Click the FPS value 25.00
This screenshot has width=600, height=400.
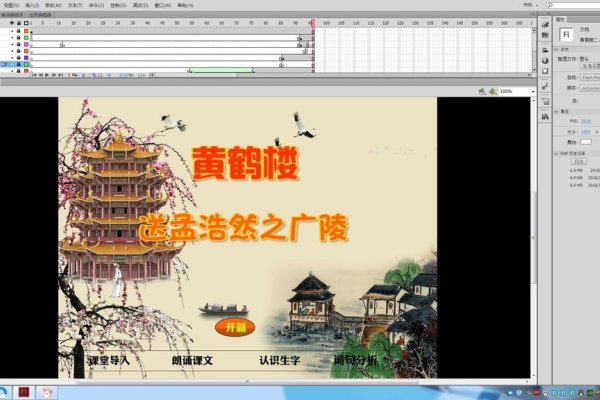tap(586, 121)
